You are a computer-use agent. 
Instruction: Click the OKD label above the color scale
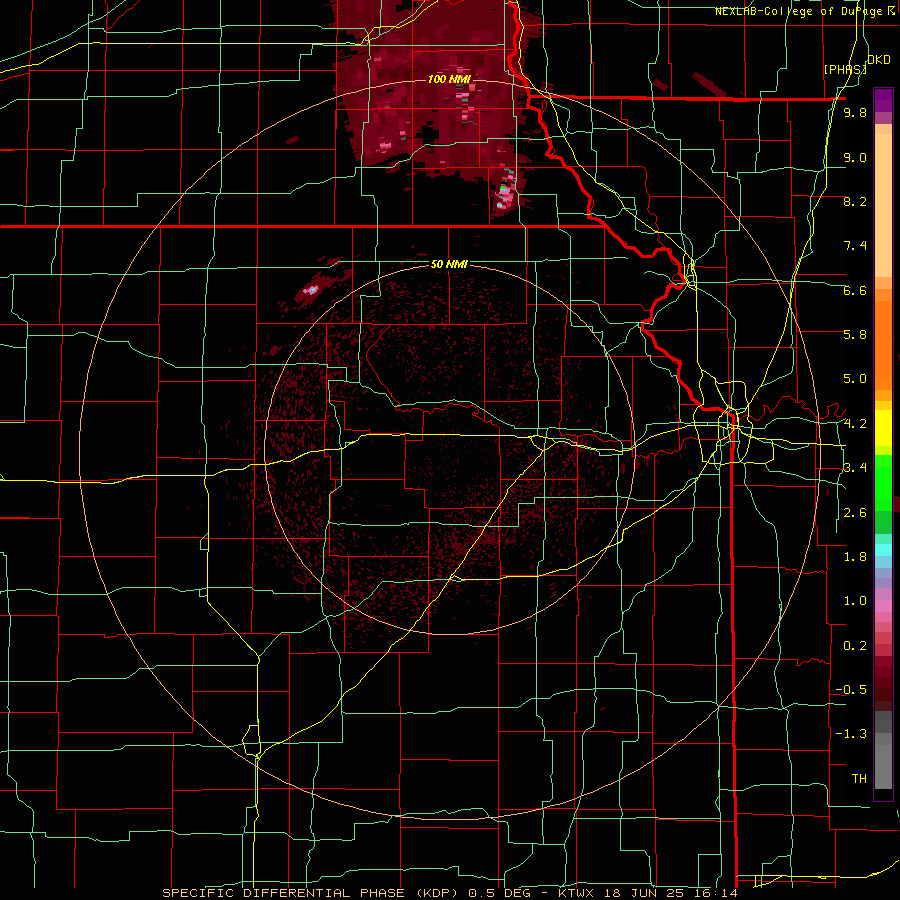(x=878, y=60)
